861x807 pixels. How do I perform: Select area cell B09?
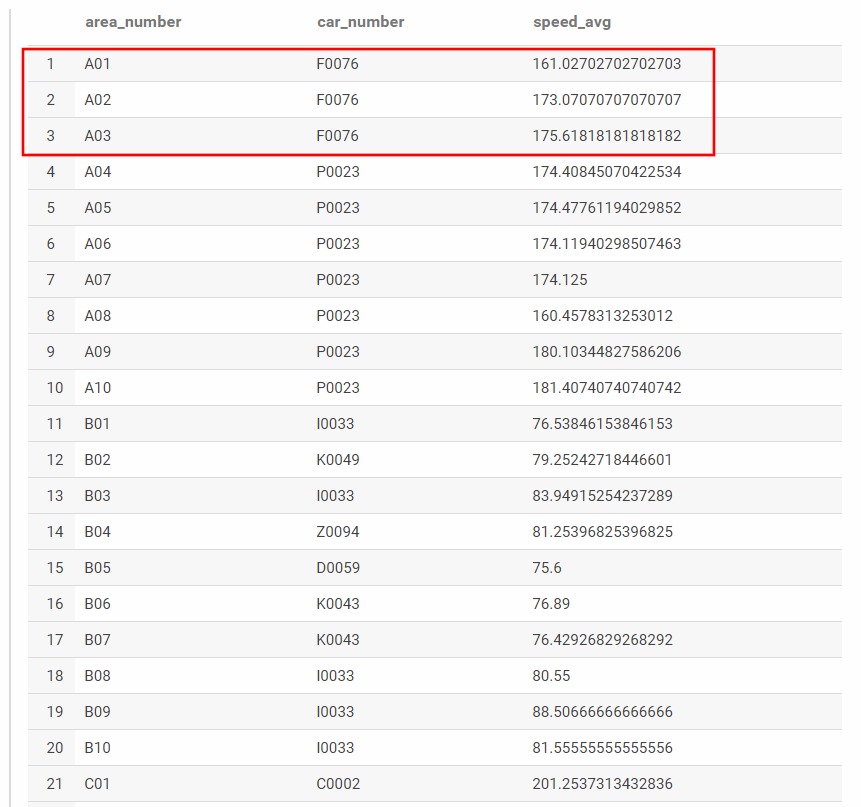98,711
